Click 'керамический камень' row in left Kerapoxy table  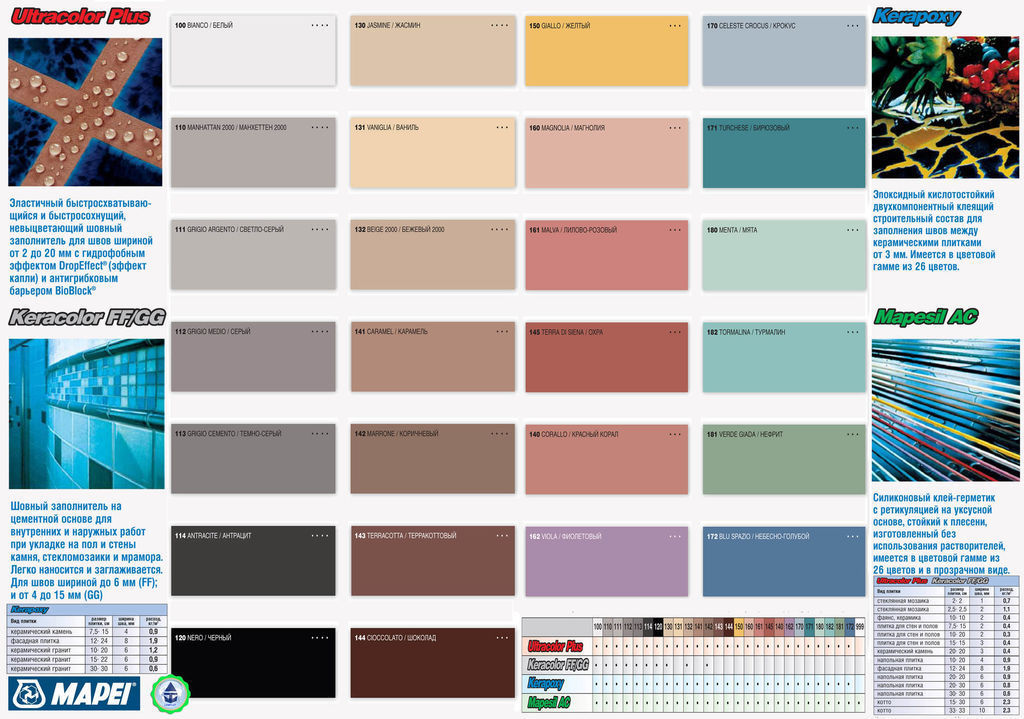[86, 631]
